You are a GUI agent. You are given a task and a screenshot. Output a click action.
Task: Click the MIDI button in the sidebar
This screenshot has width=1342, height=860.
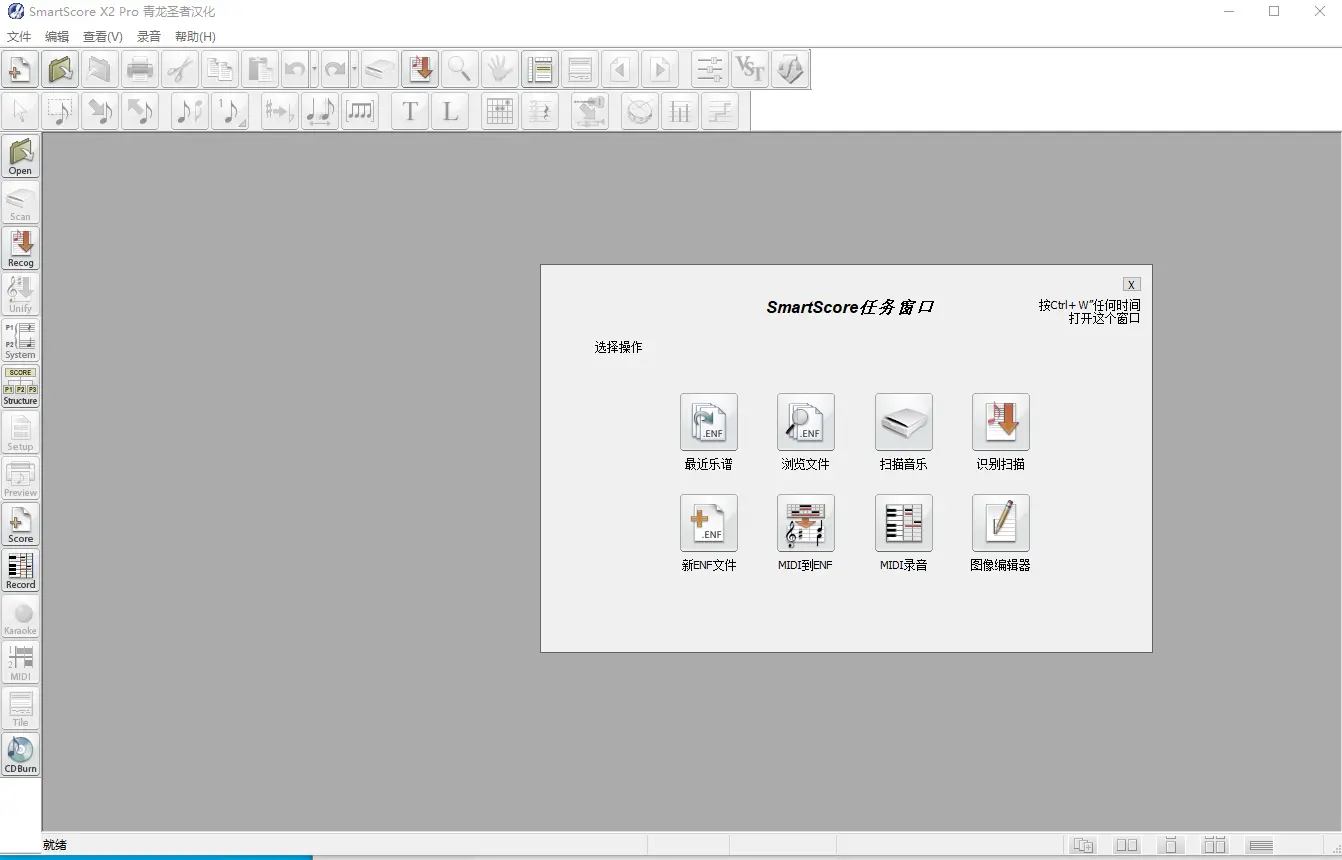(21, 663)
